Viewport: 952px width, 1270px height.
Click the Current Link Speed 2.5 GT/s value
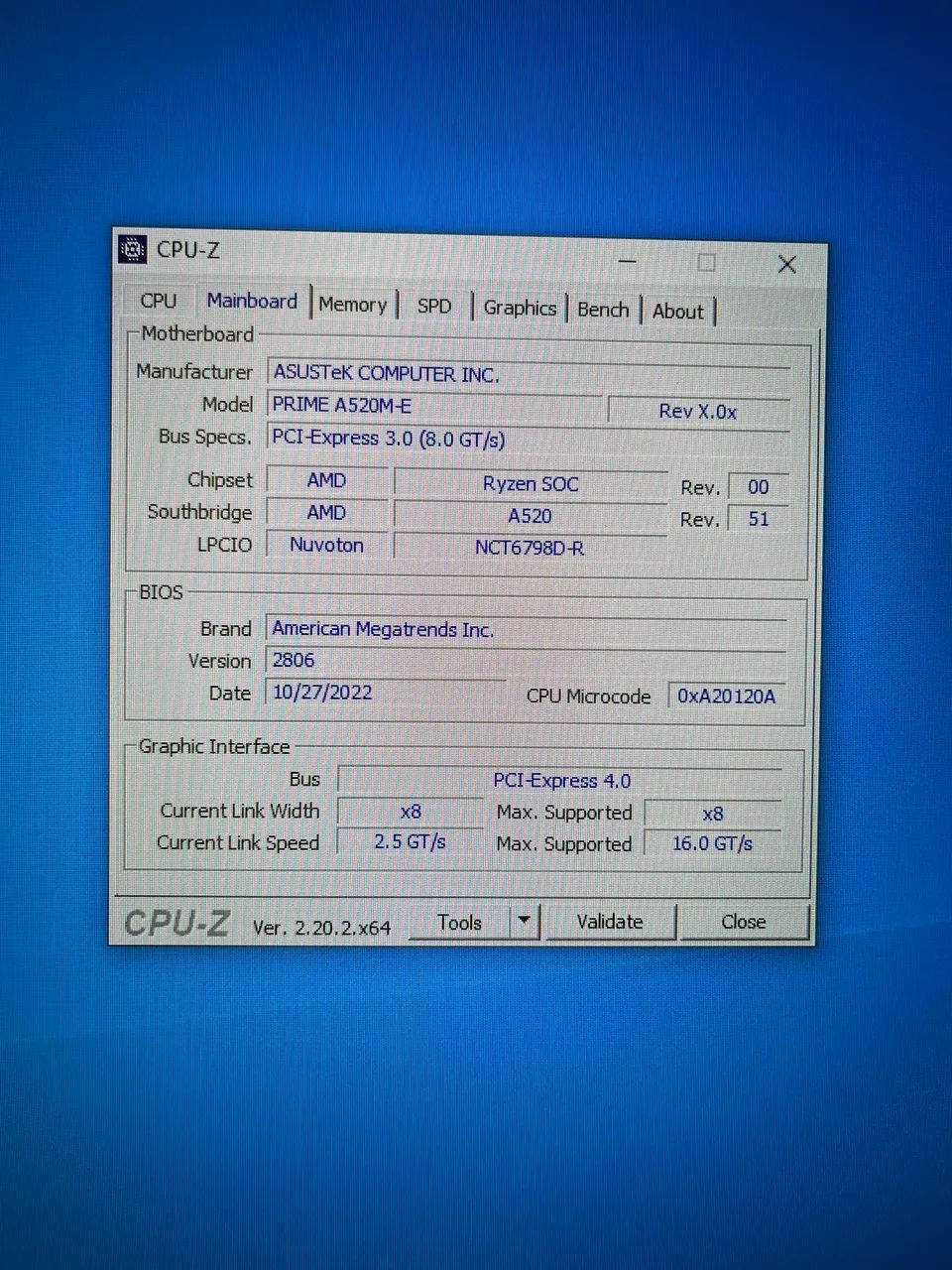(x=411, y=842)
